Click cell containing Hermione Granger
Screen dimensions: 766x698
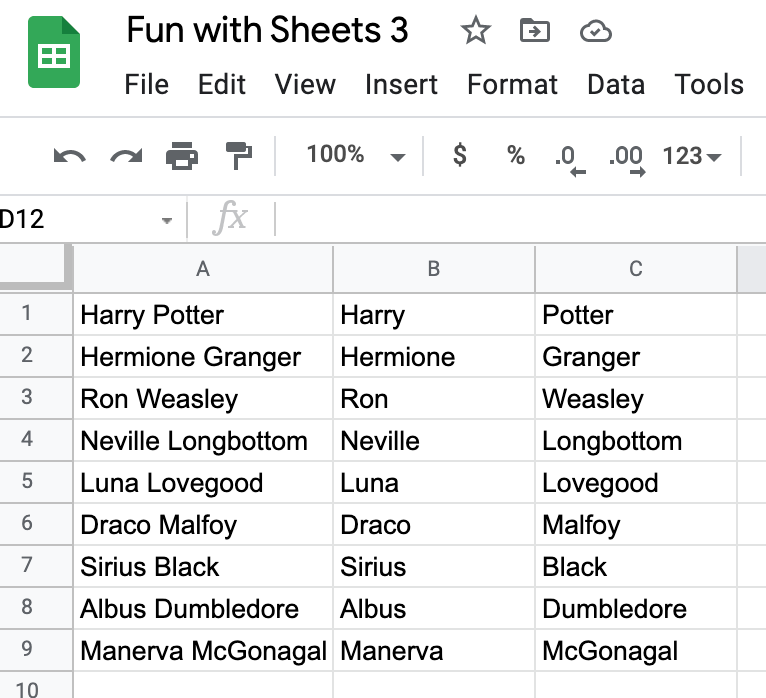click(203, 357)
